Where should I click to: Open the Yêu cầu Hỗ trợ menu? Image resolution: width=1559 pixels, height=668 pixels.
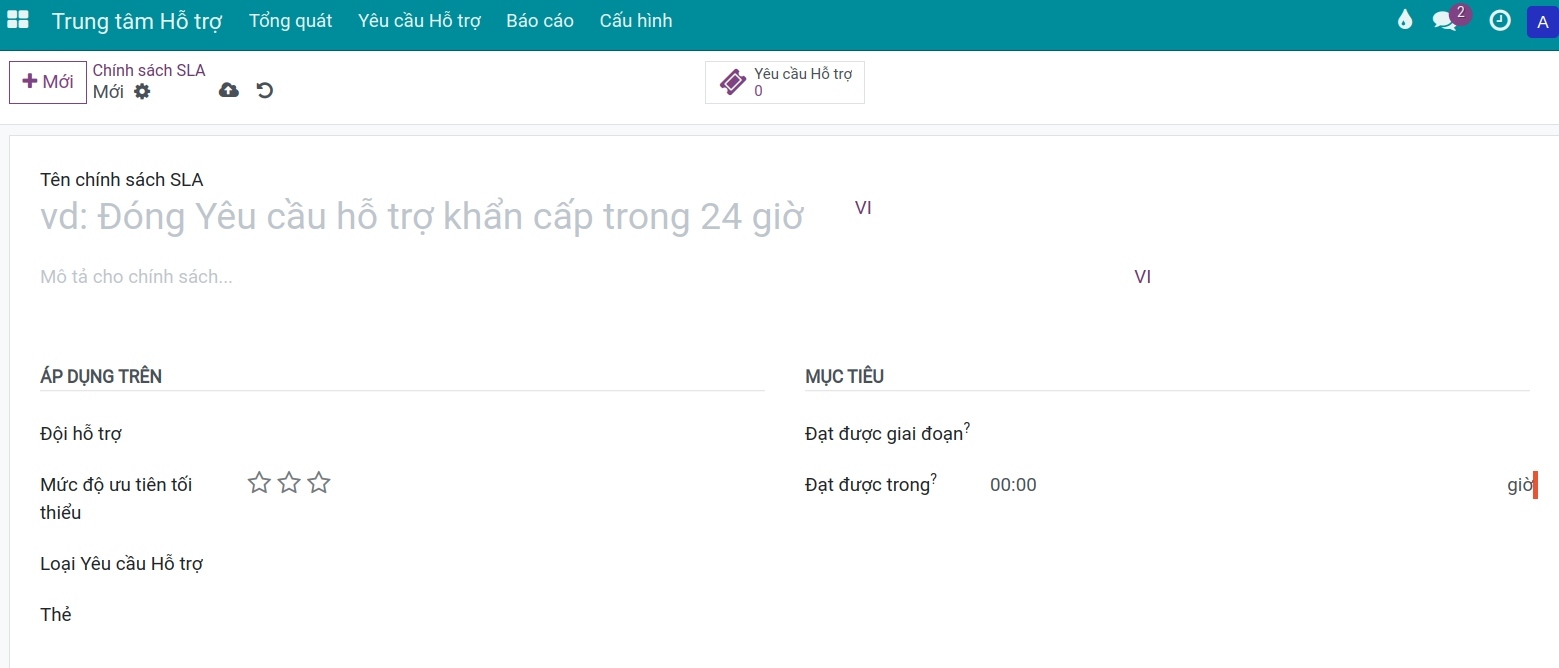pos(420,20)
